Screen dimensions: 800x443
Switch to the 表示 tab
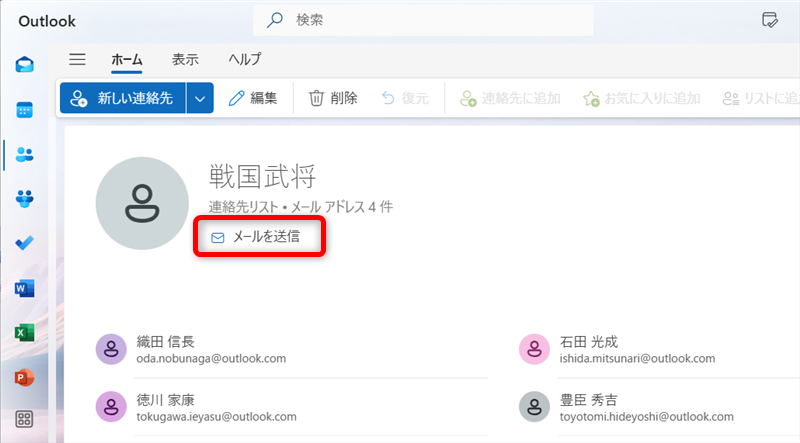click(x=184, y=59)
